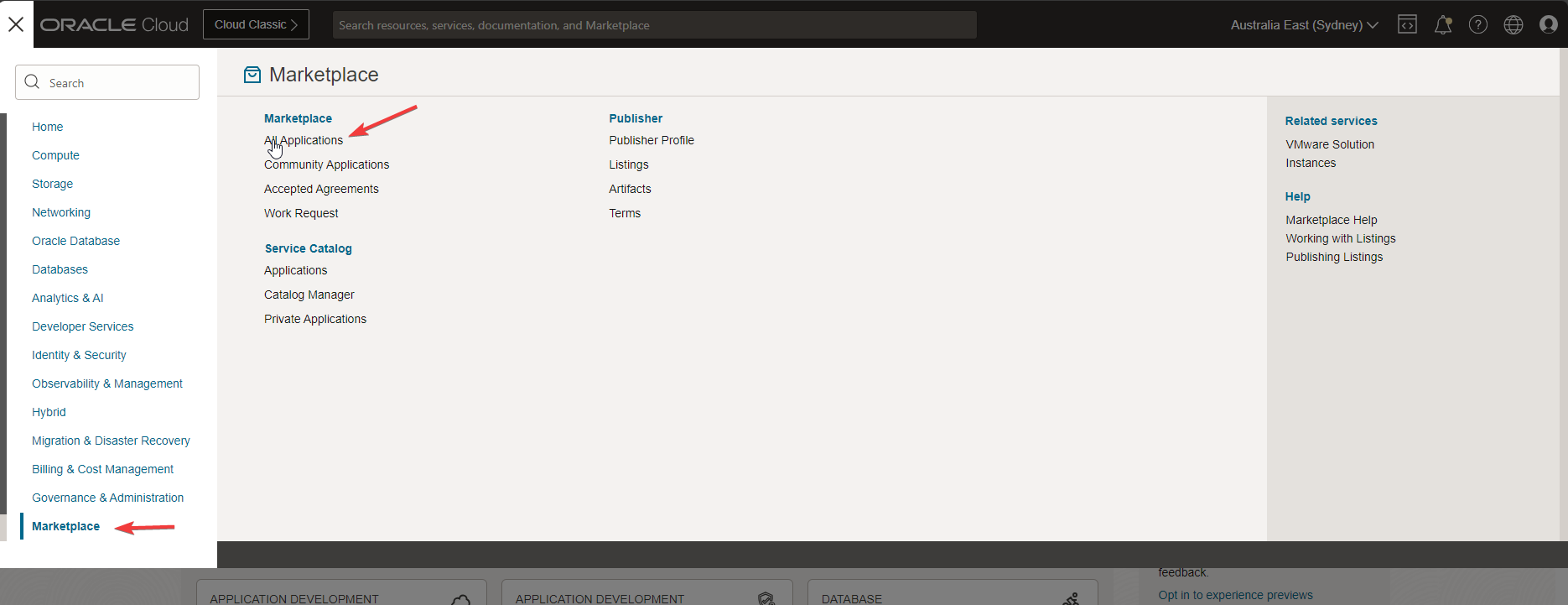This screenshot has width=1568, height=605.
Task: Click the magnifier icon in the menu search
Action: point(33,82)
